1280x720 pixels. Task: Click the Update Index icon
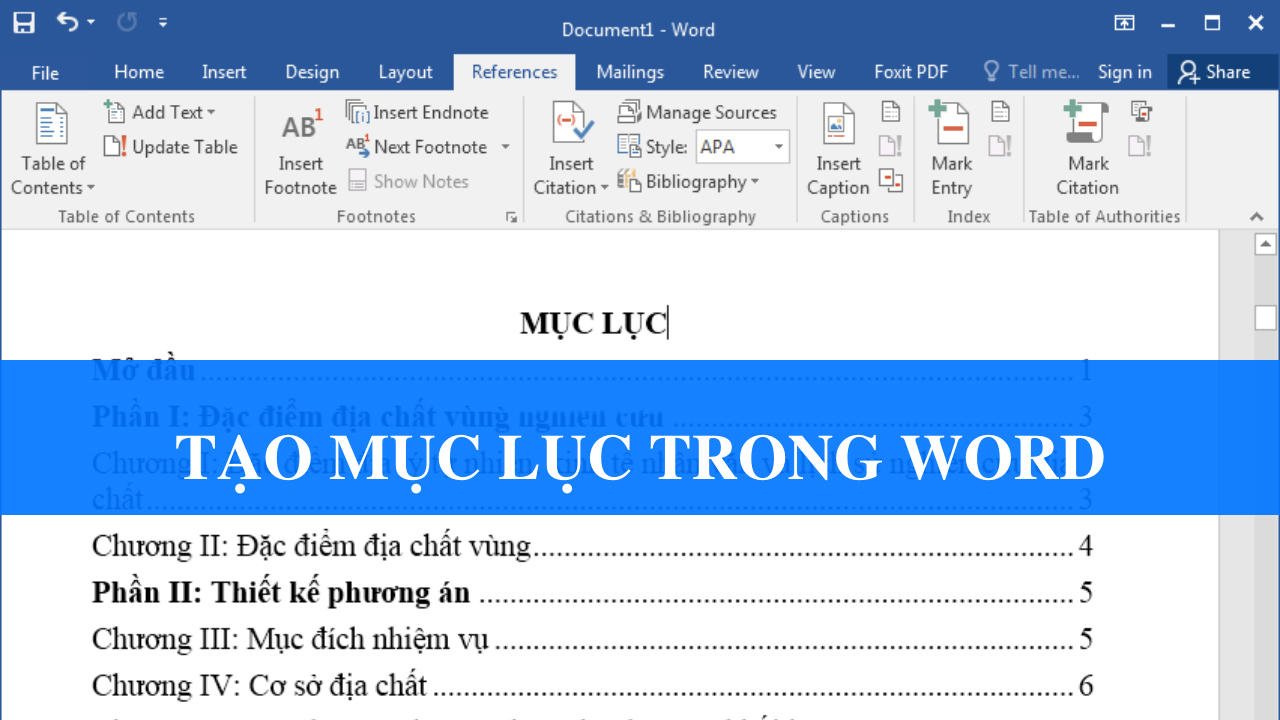(x=1000, y=146)
